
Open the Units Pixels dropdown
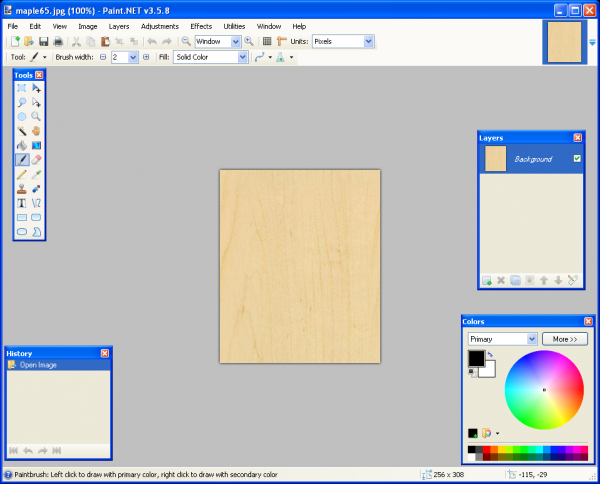pos(368,41)
